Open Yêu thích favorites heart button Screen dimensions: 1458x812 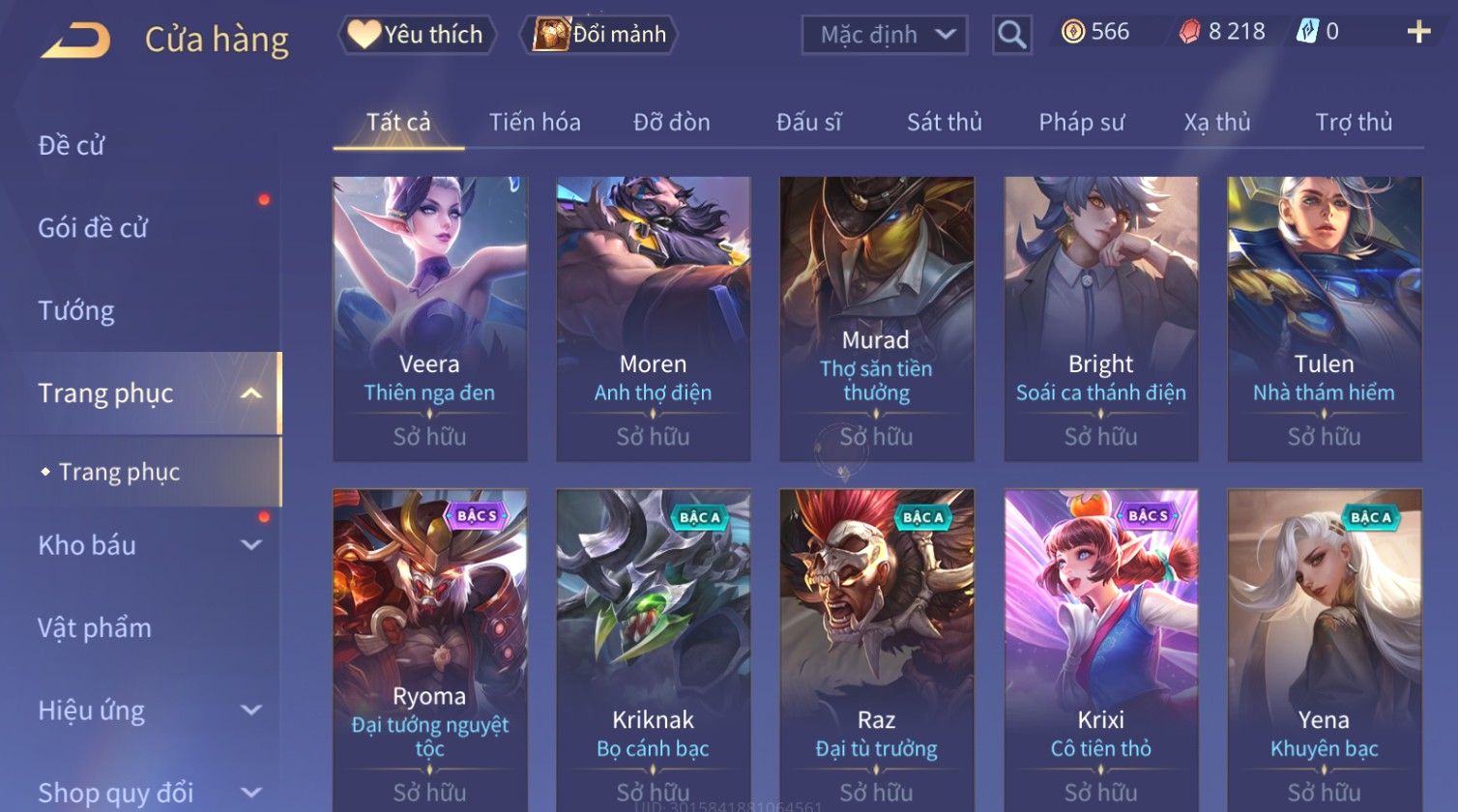click(x=417, y=35)
